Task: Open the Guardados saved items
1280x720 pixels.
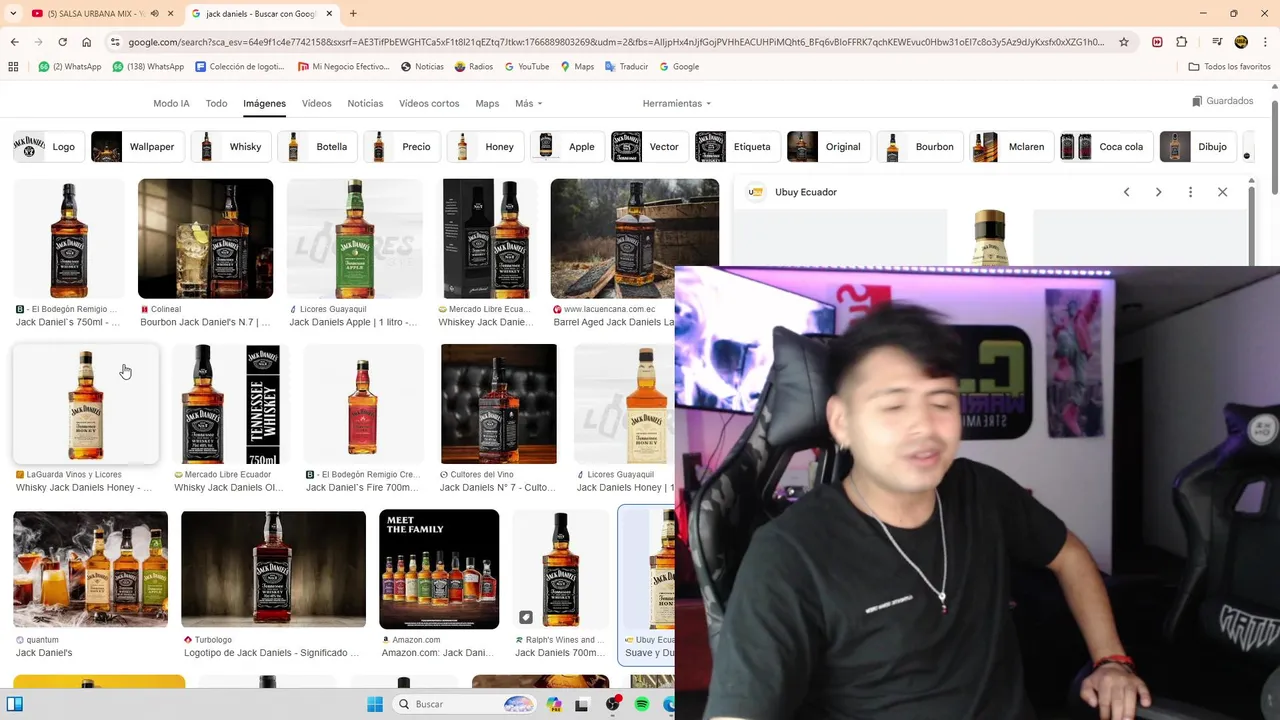Action: 1222,101
